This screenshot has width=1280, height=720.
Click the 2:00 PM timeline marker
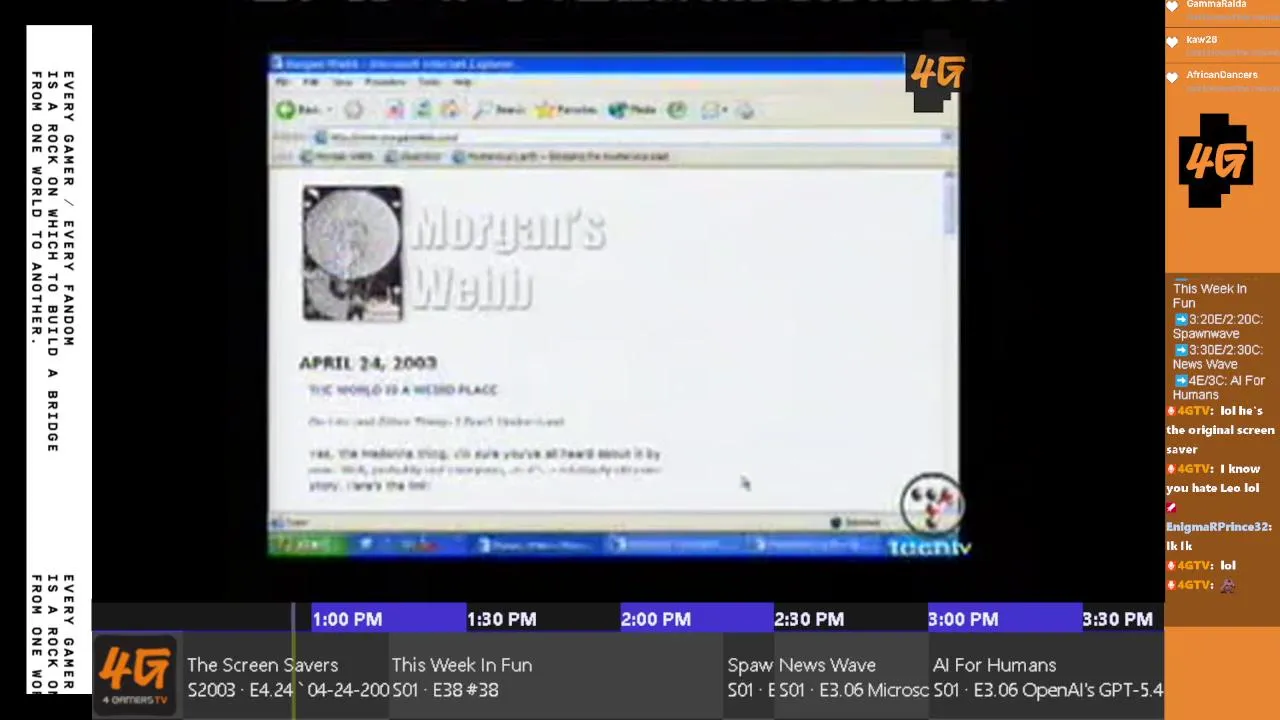coord(655,619)
